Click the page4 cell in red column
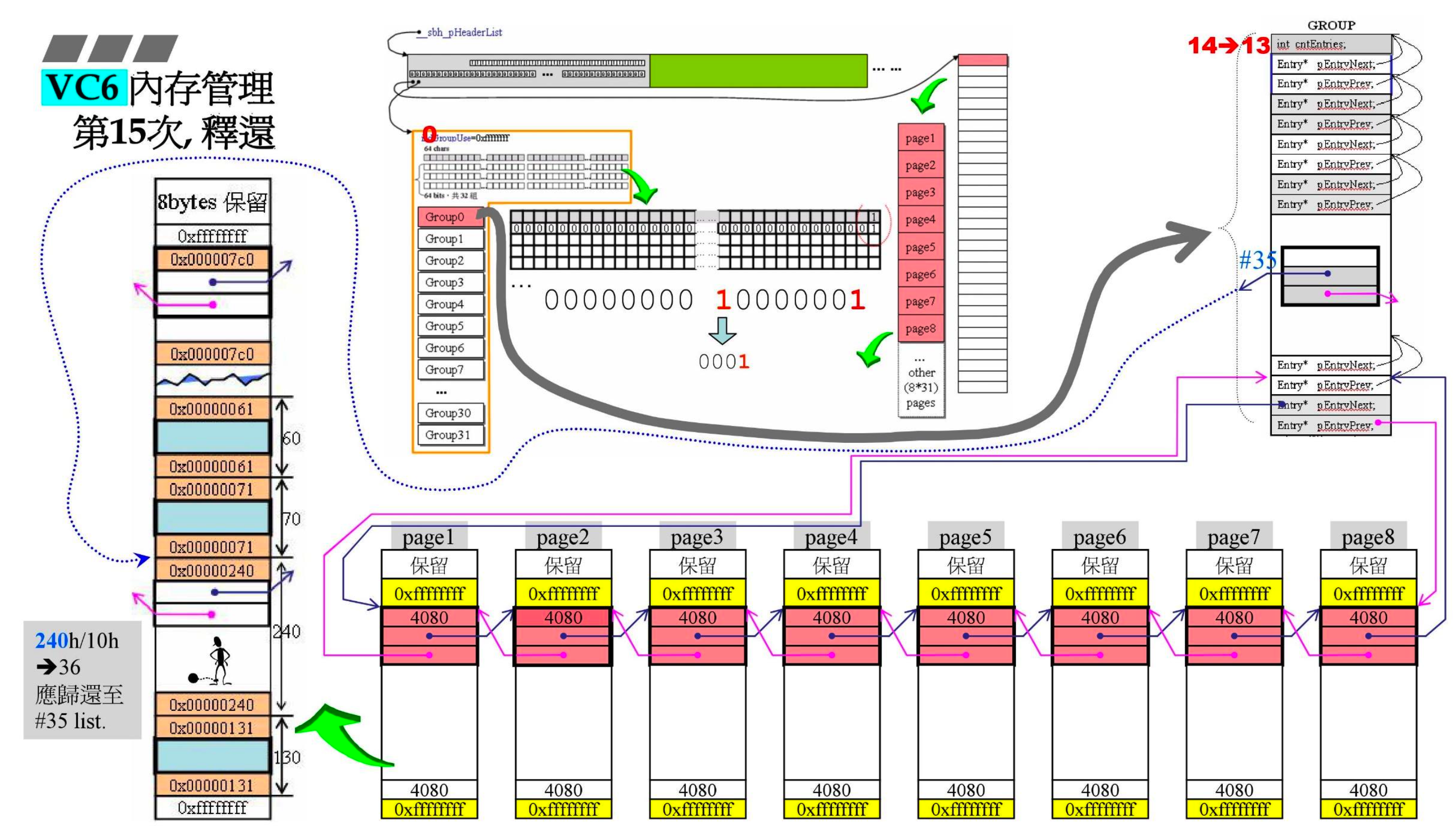Viewport: 1456px width, 836px height. coord(921,220)
